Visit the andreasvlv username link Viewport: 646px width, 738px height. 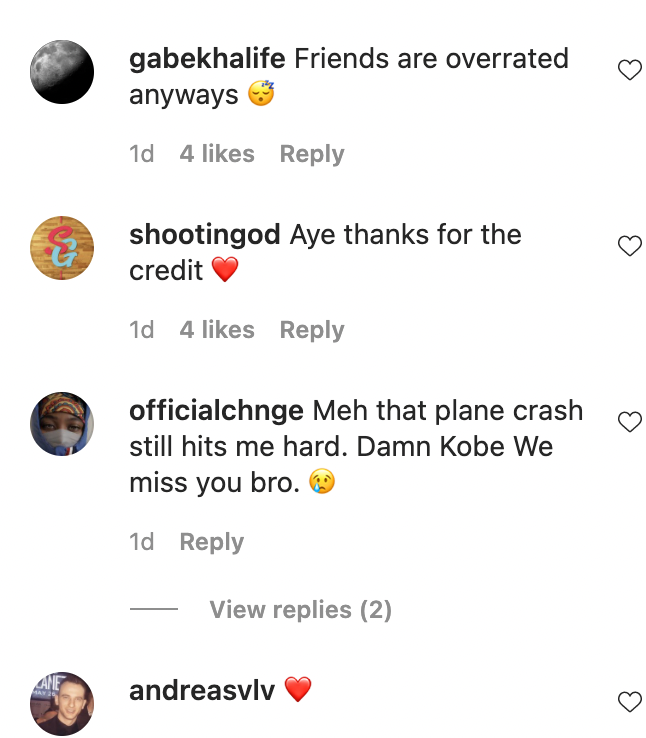pos(202,690)
